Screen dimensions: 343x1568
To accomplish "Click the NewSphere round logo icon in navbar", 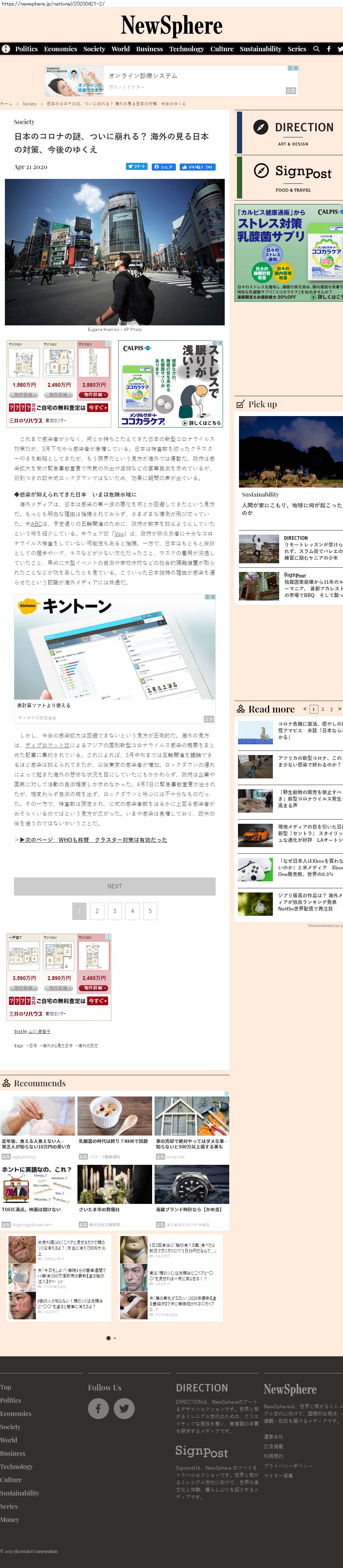I will coord(6,49).
